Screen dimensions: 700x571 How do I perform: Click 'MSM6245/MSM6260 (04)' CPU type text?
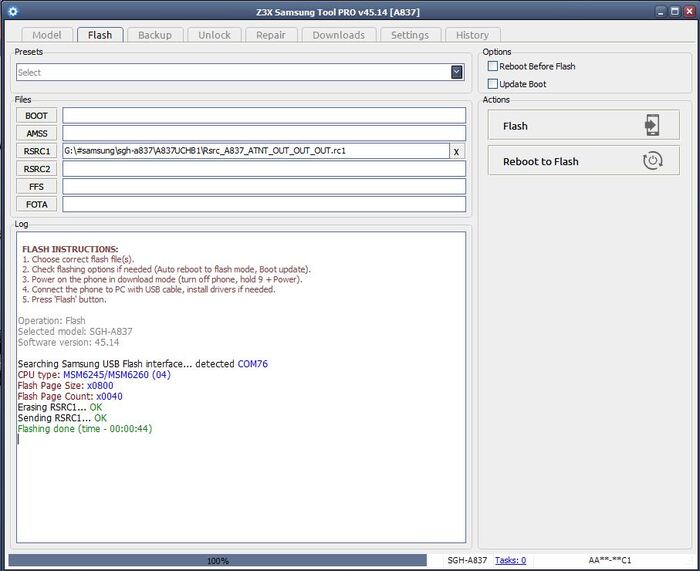117,375
